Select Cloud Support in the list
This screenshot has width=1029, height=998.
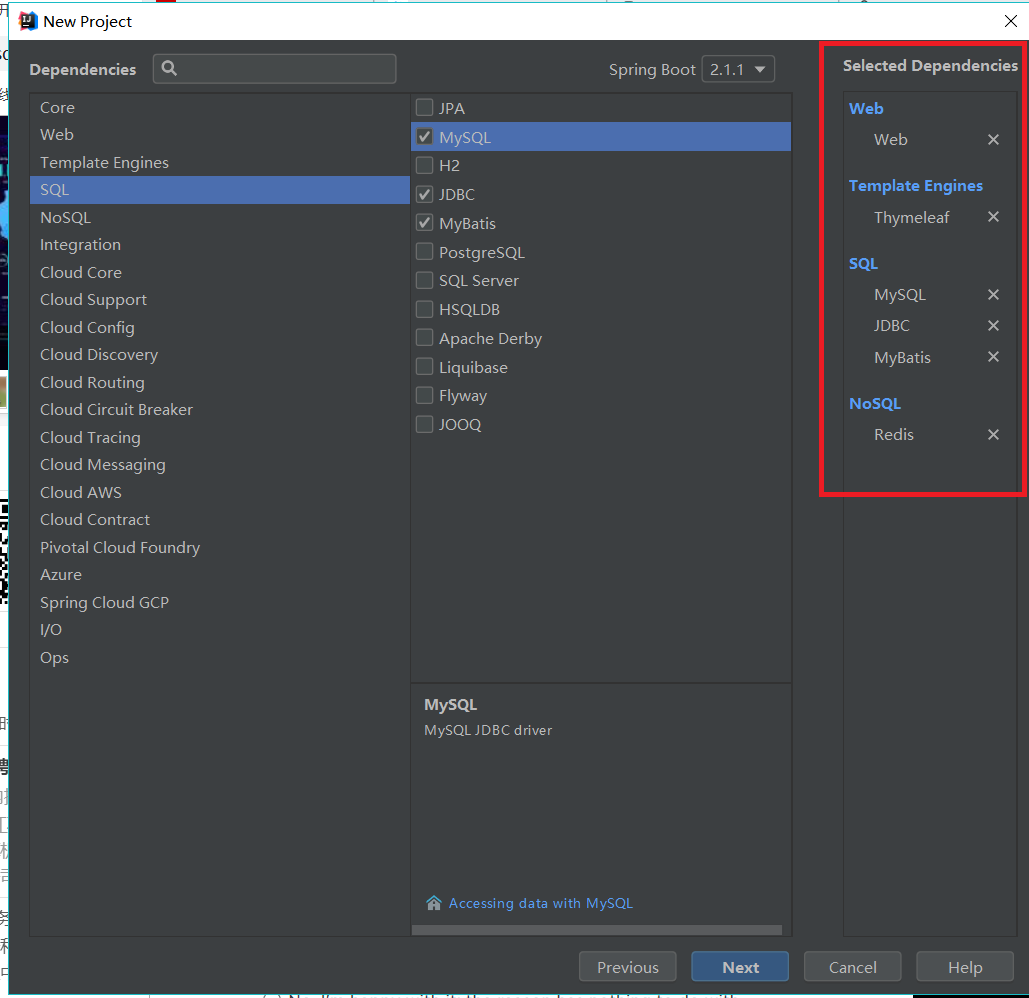point(220,300)
